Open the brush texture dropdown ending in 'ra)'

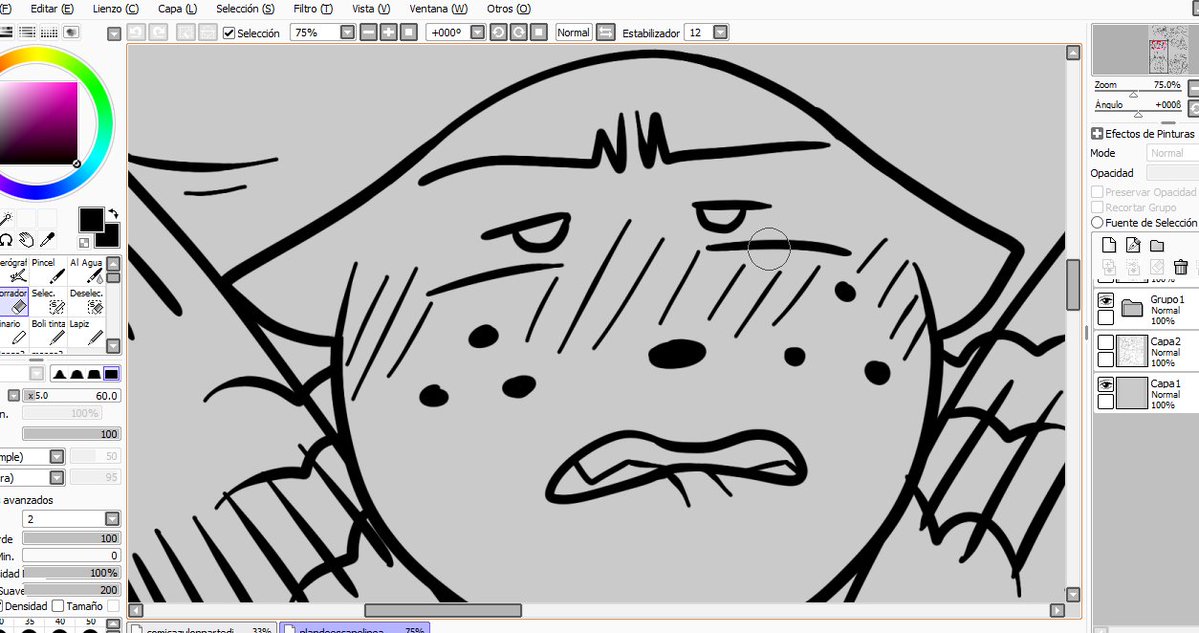[57, 478]
